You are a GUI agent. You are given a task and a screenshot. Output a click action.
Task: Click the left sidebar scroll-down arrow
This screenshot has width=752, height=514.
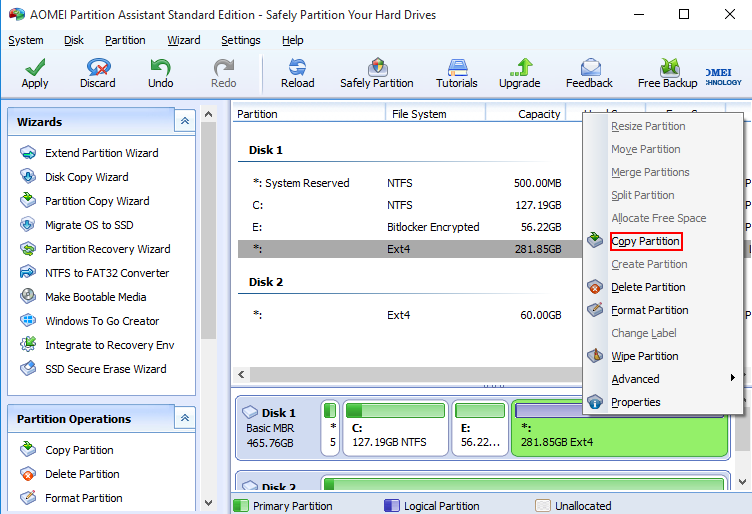(208, 503)
